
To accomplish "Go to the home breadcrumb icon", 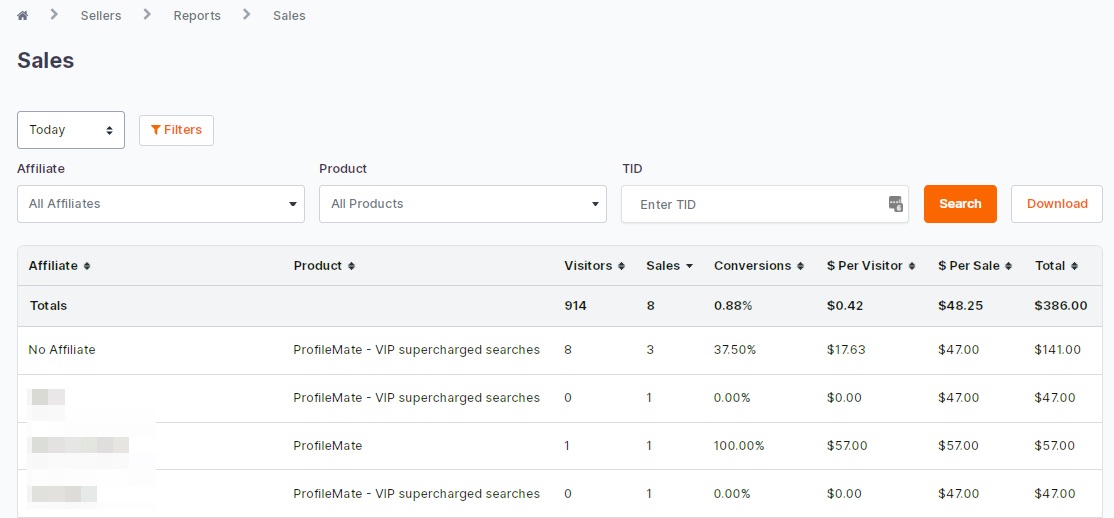I will (23, 16).
